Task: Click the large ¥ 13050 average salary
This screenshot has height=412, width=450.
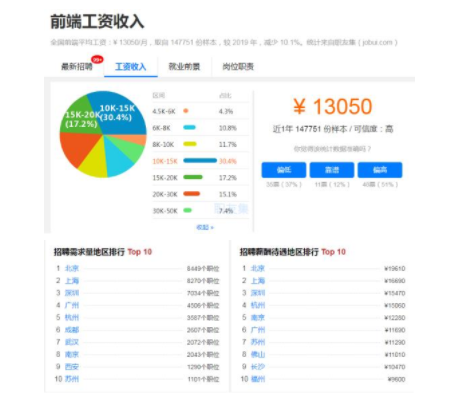Action: point(332,107)
